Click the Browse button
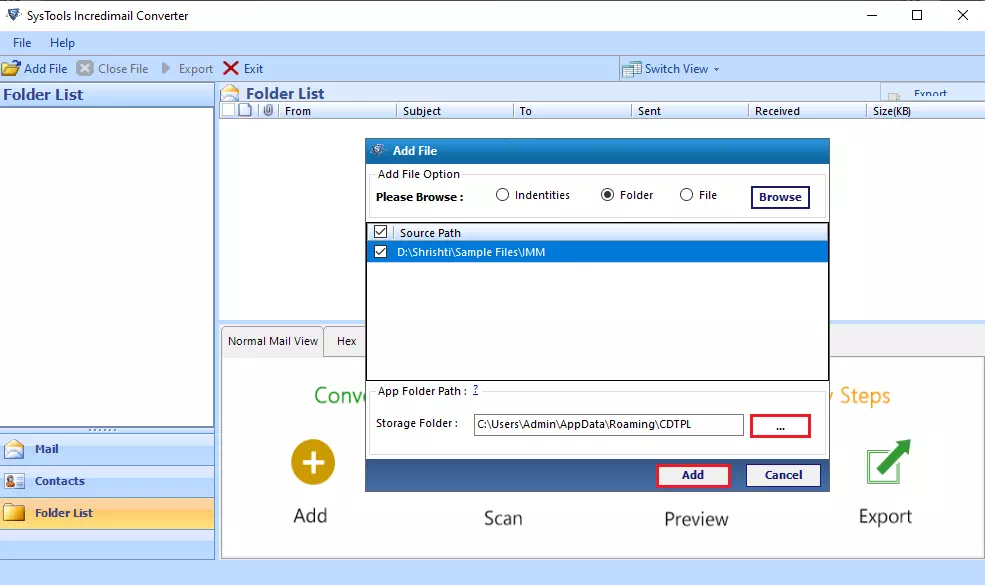The height and width of the screenshot is (585, 985). pos(780,197)
